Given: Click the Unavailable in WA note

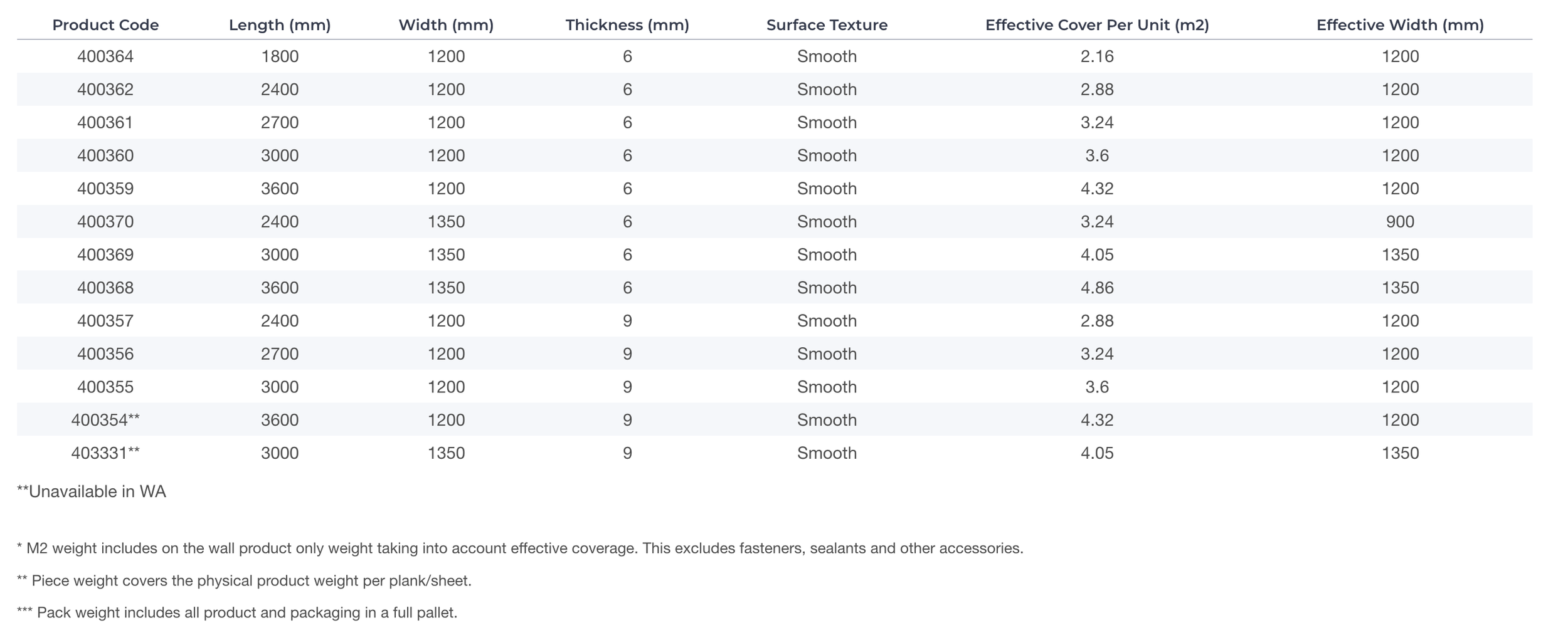Looking at the screenshot, I should pos(92,492).
